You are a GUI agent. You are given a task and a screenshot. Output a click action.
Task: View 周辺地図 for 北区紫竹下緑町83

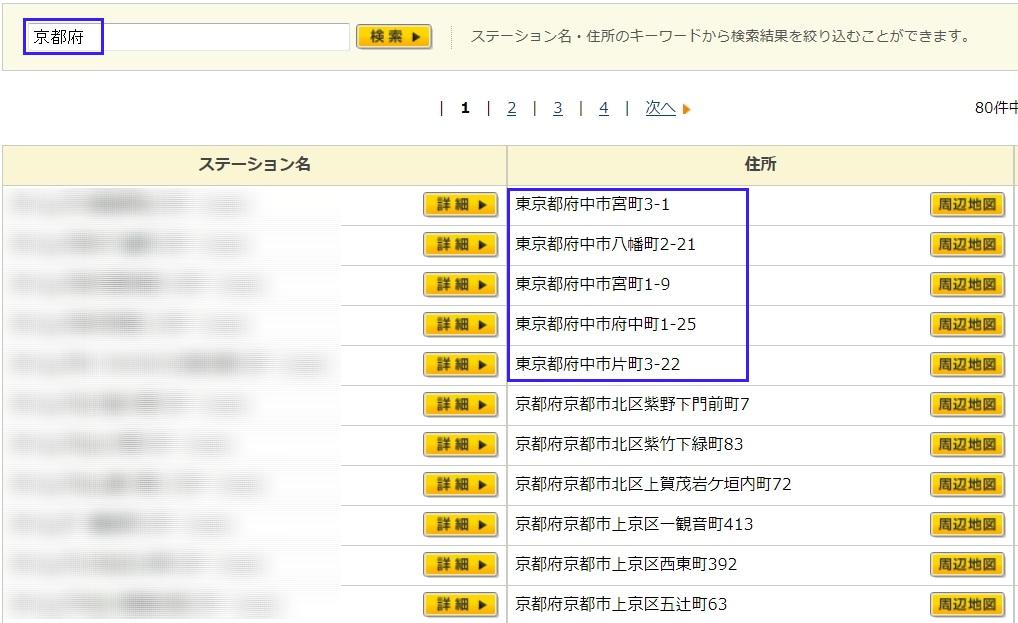(x=966, y=445)
